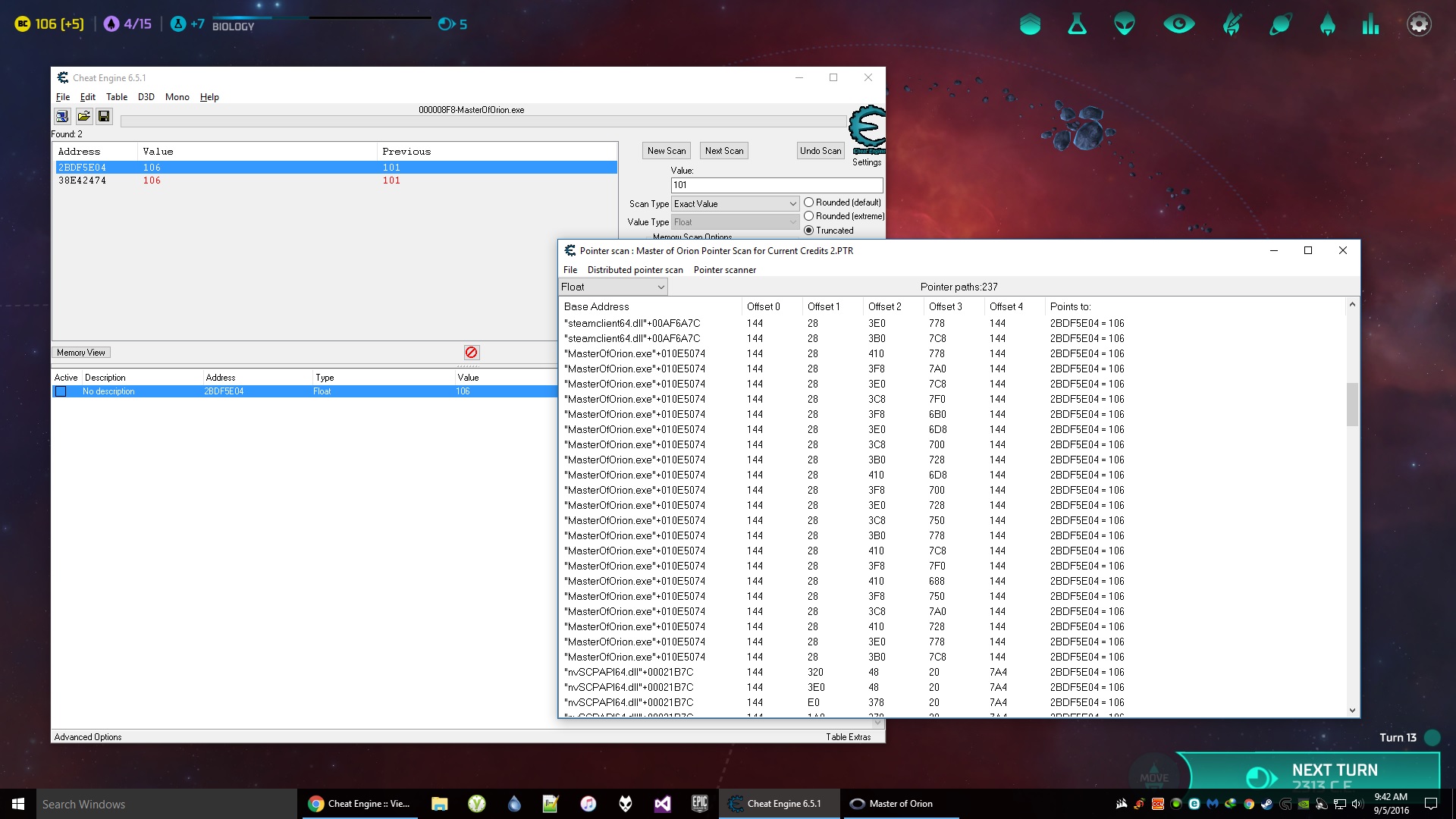Open the empire statistics bar chart icon
The width and height of the screenshot is (1456, 819).
[x=1370, y=24]
